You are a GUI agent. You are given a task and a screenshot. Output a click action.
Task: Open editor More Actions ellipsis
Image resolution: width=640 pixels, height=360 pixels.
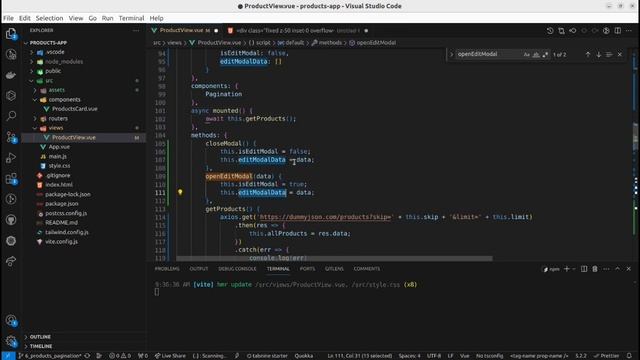coord(629,31)
